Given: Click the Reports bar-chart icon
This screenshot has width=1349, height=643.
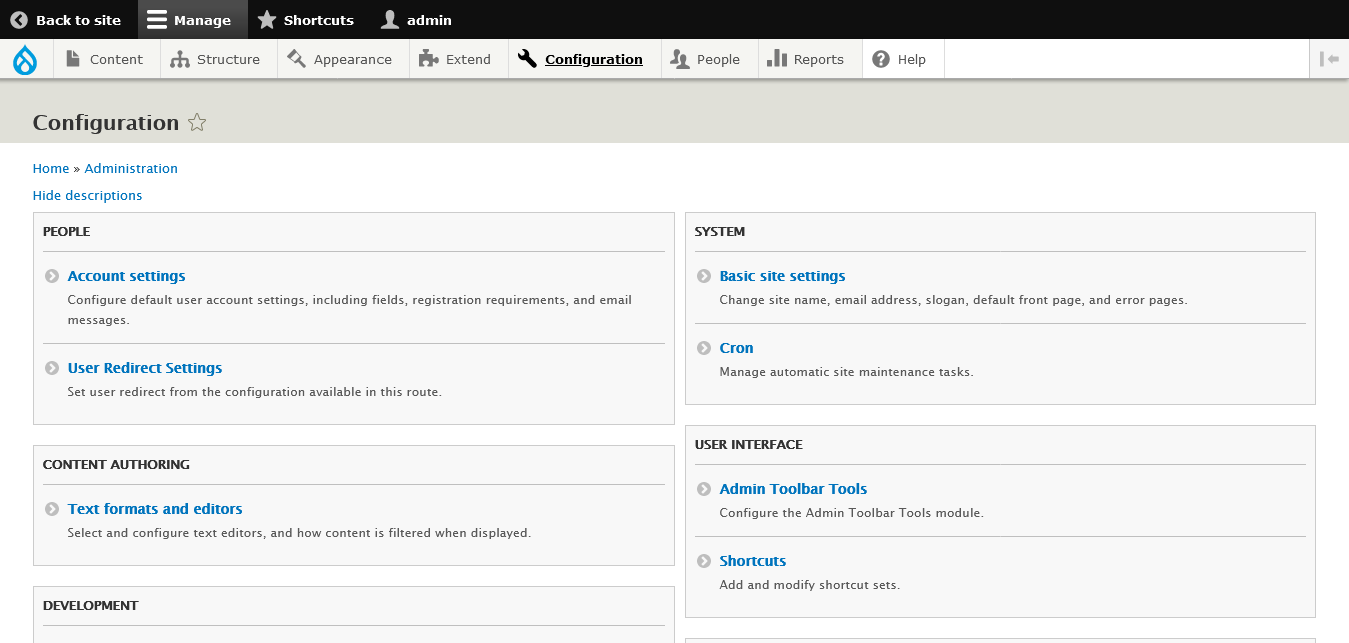Looking at the screenshot, I should coord(779,59).
